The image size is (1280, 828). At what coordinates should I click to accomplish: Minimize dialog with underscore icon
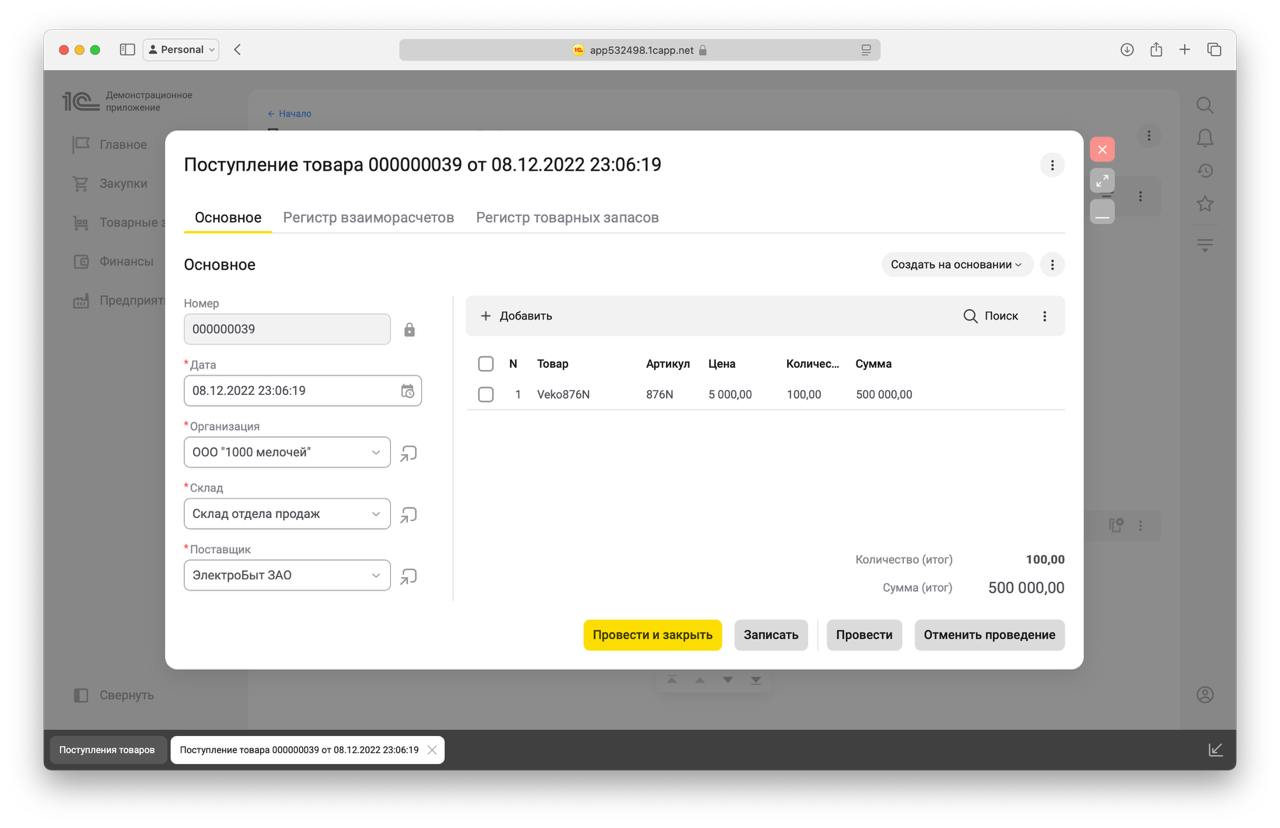click(1102, 212)
